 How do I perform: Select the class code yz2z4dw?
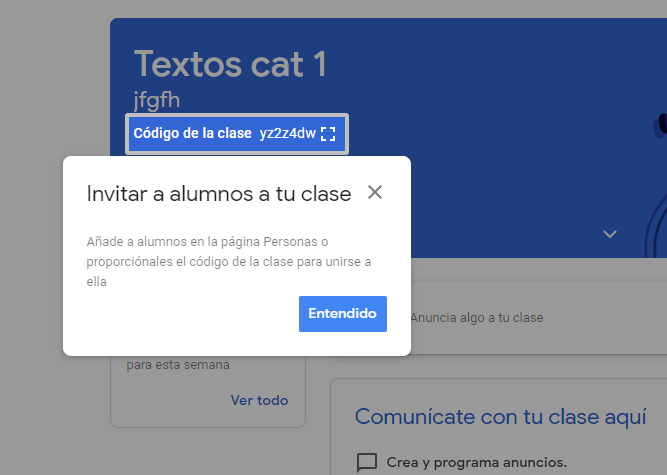287,134
